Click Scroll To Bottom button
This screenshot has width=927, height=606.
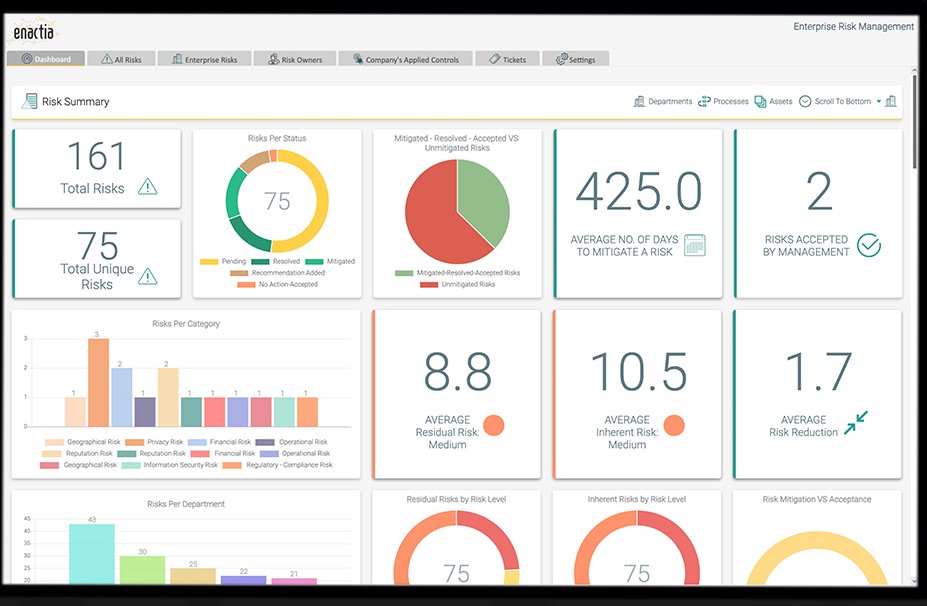(835, 101)
